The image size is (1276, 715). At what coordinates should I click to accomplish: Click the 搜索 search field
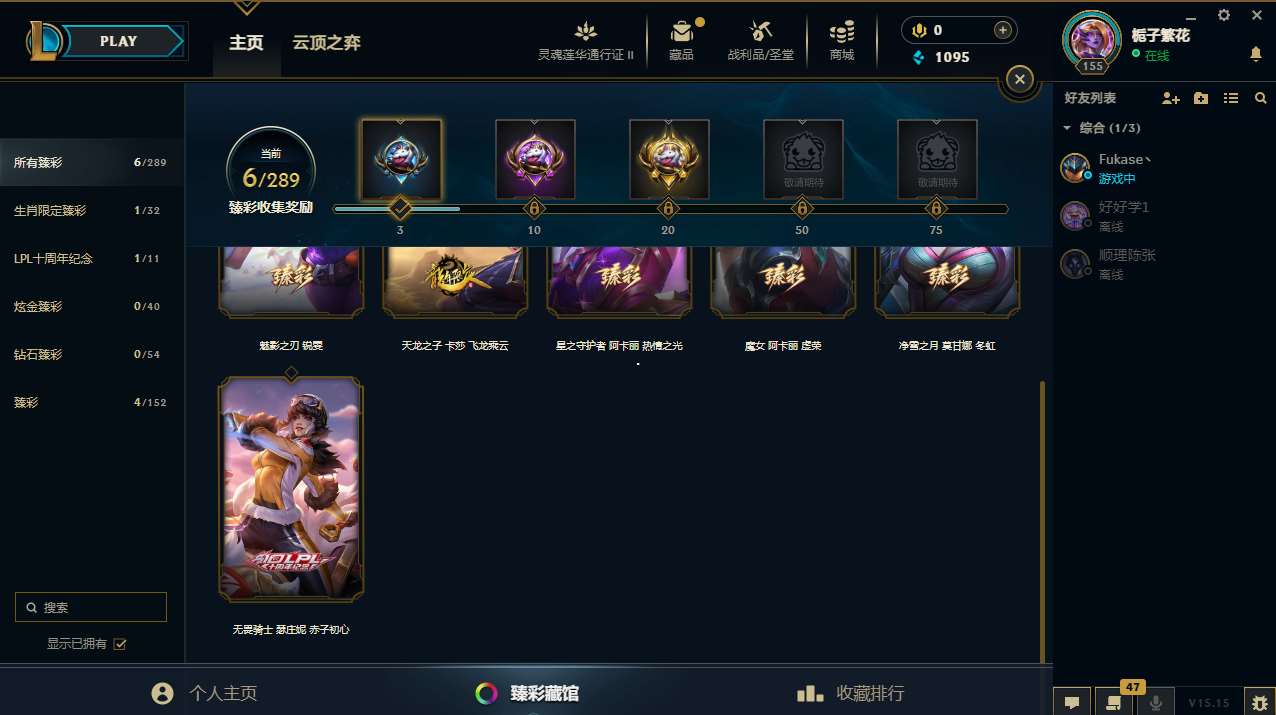91,607
